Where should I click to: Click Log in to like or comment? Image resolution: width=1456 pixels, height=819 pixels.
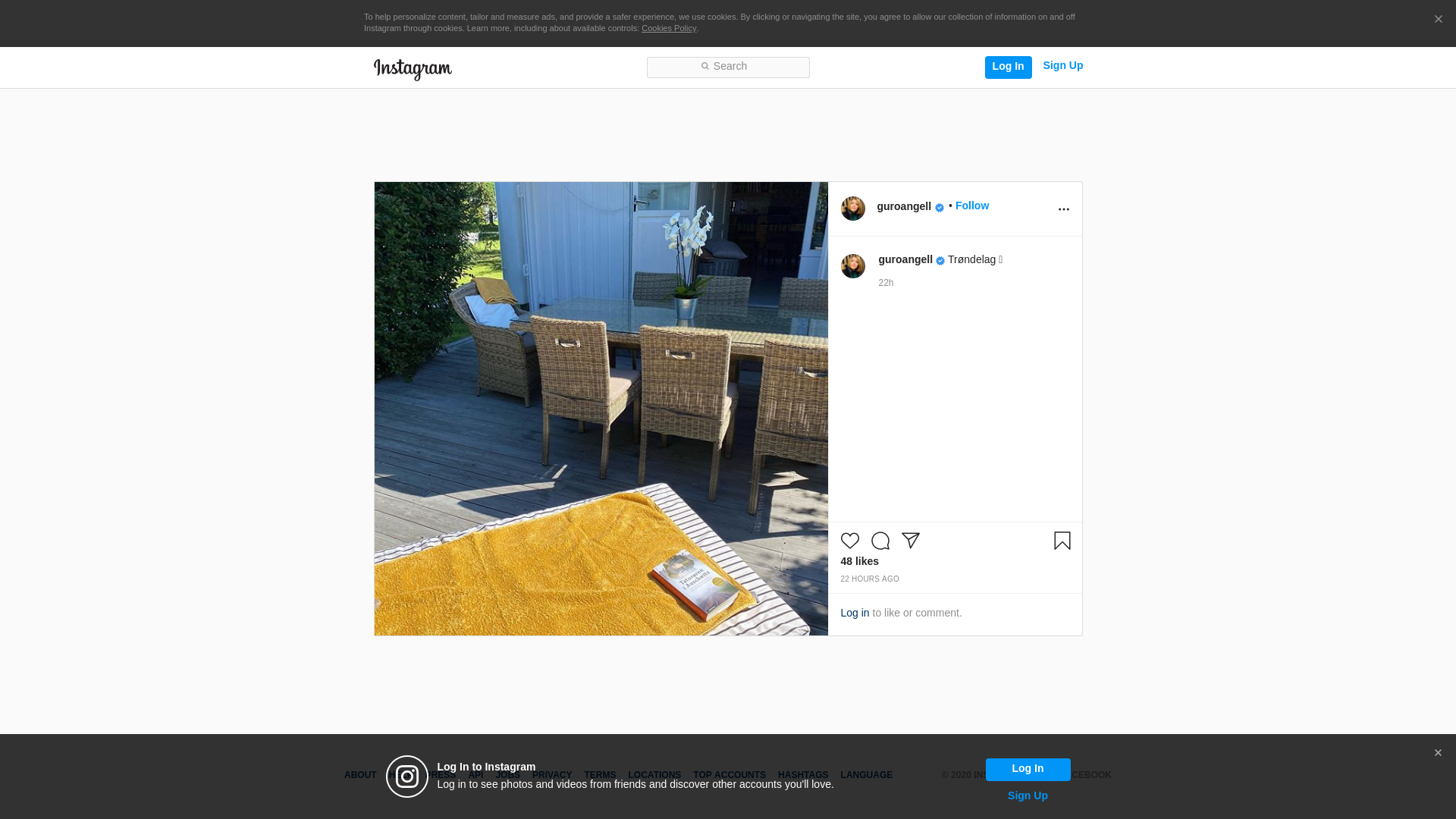point(855,613)
